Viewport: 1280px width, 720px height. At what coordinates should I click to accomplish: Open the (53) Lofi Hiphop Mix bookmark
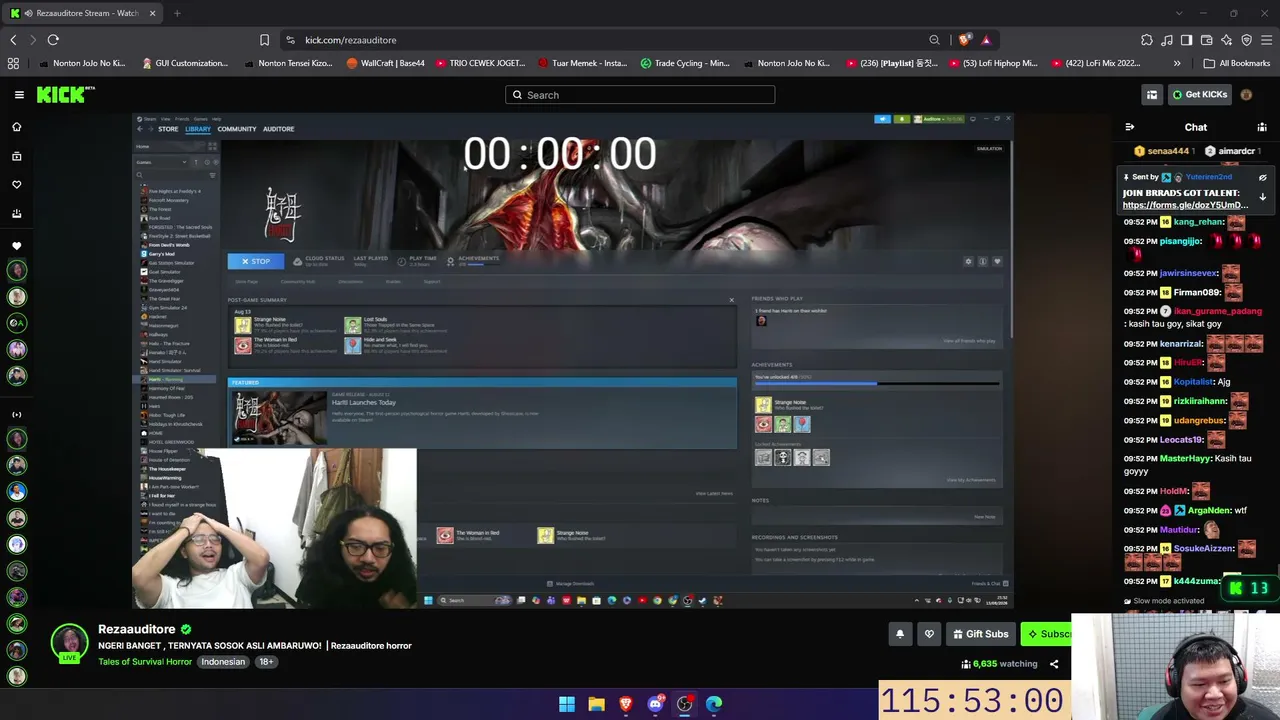992,63
